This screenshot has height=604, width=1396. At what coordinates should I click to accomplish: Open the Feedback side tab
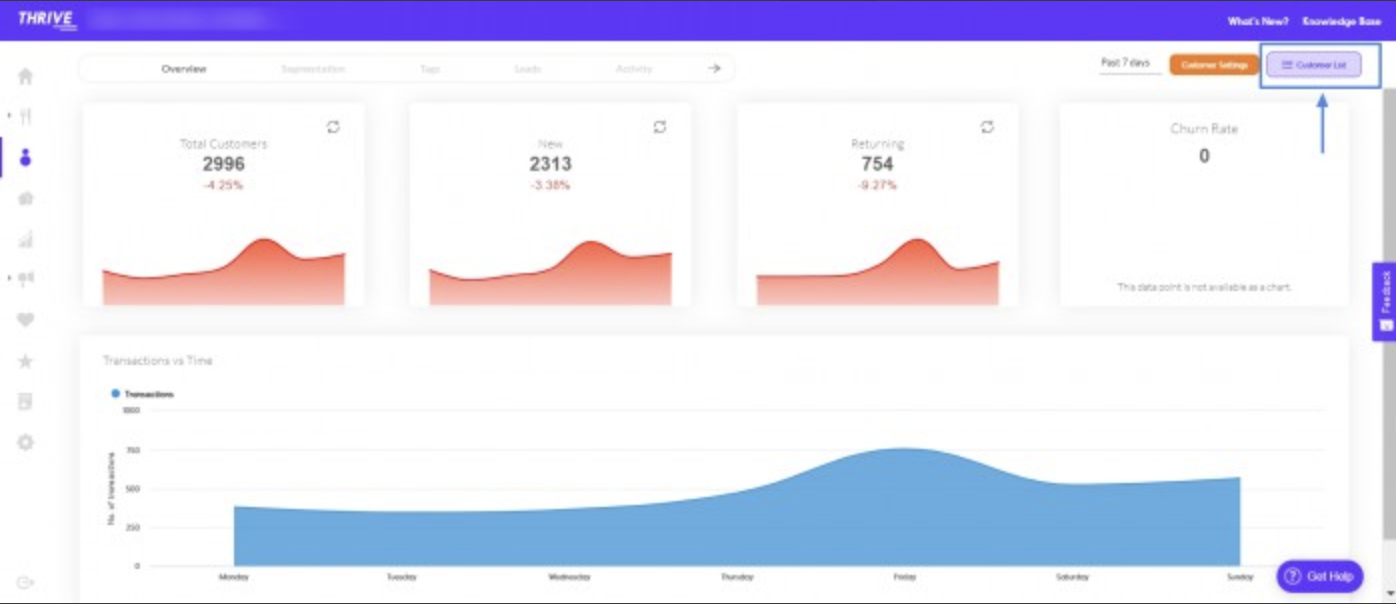(1384, 302)
